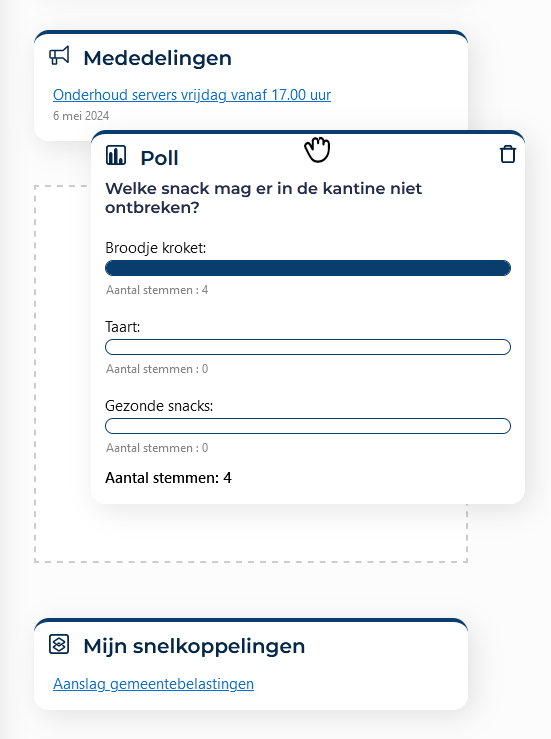Click the total Aantal stemmen: 4 text
Screen dimensions: 551x739
(x=168, y=478)
